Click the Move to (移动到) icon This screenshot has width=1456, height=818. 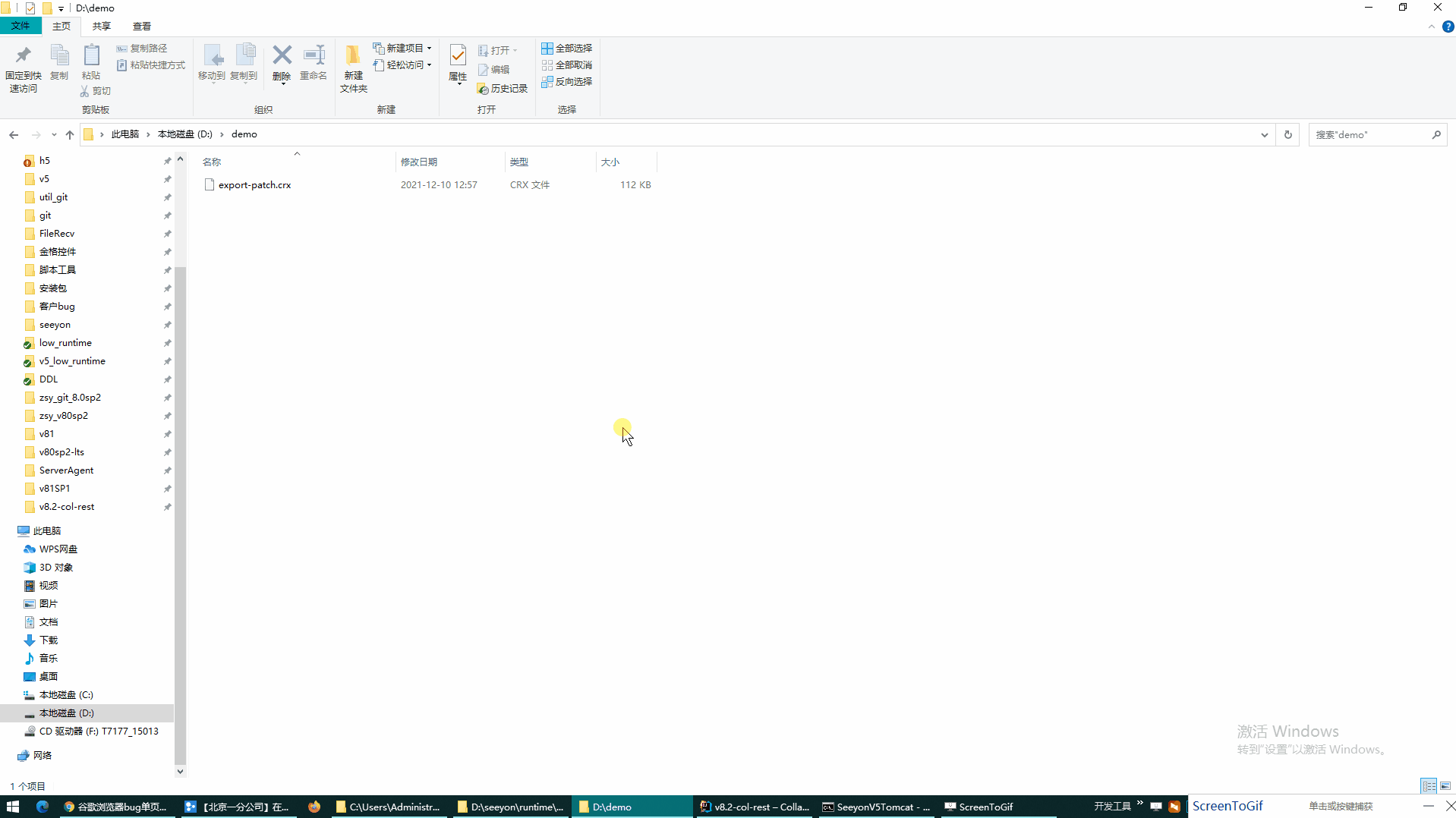212,62
